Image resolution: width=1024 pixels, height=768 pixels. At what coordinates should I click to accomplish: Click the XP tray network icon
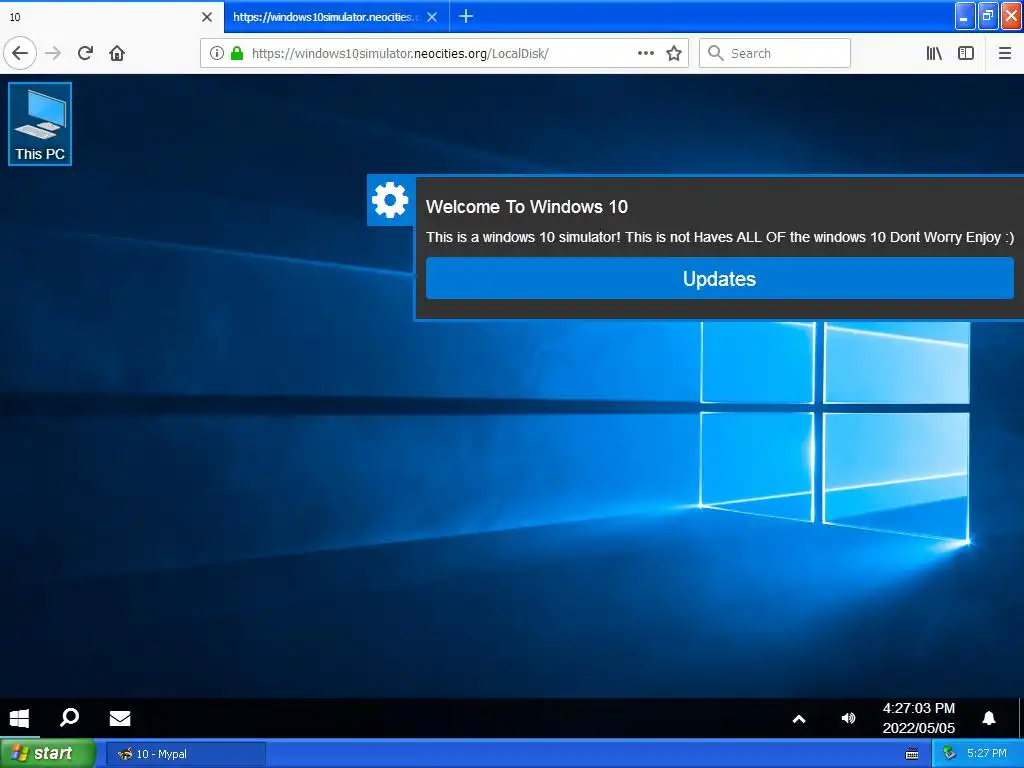click(x=949, y=754)
